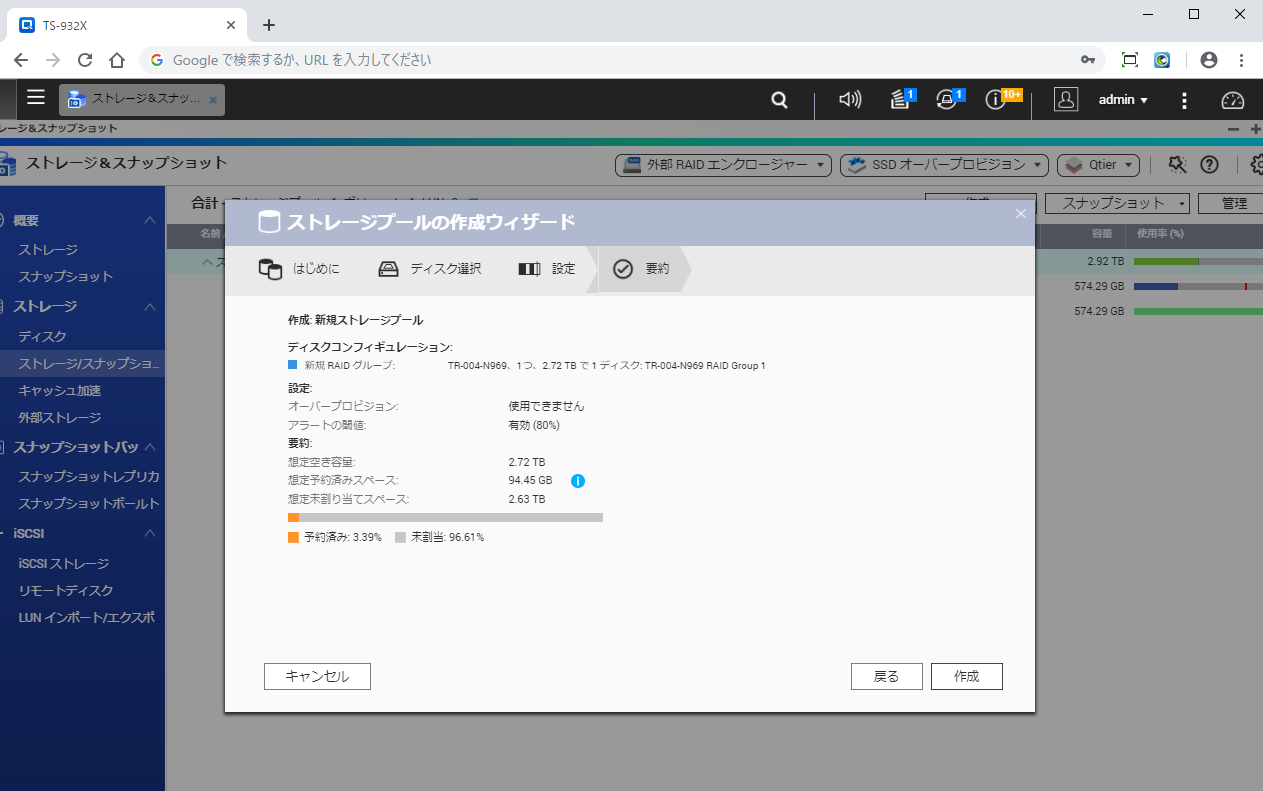Open the dashboard gauge icon
The image size is (1263, 791).
1233,100
